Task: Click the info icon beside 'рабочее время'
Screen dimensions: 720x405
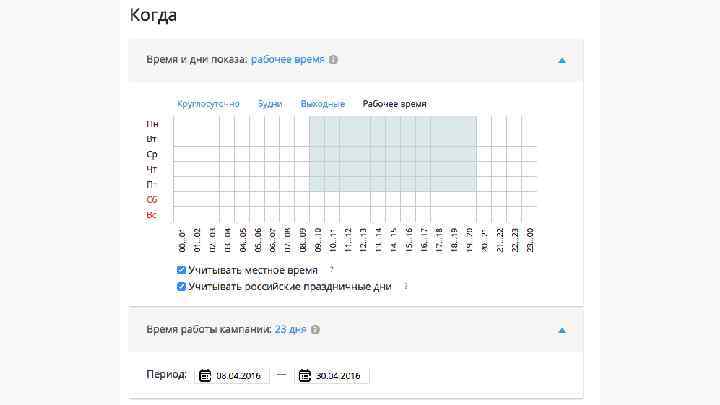Action: pos(333,60)
